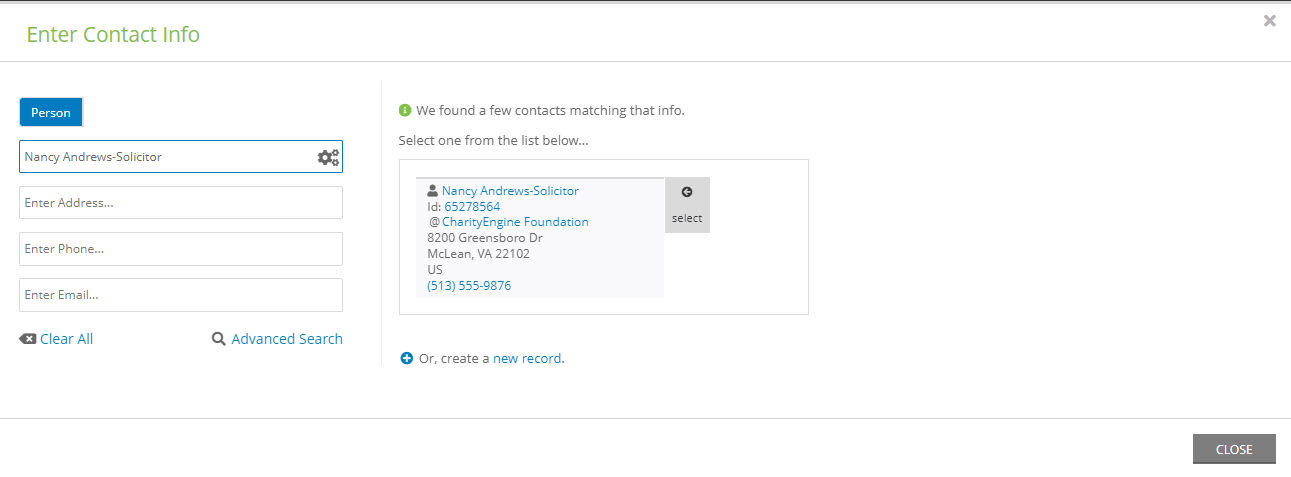Screen dimensions: 1291x477
Task: Click the Enter Phone field
Action: click(181, 249)
